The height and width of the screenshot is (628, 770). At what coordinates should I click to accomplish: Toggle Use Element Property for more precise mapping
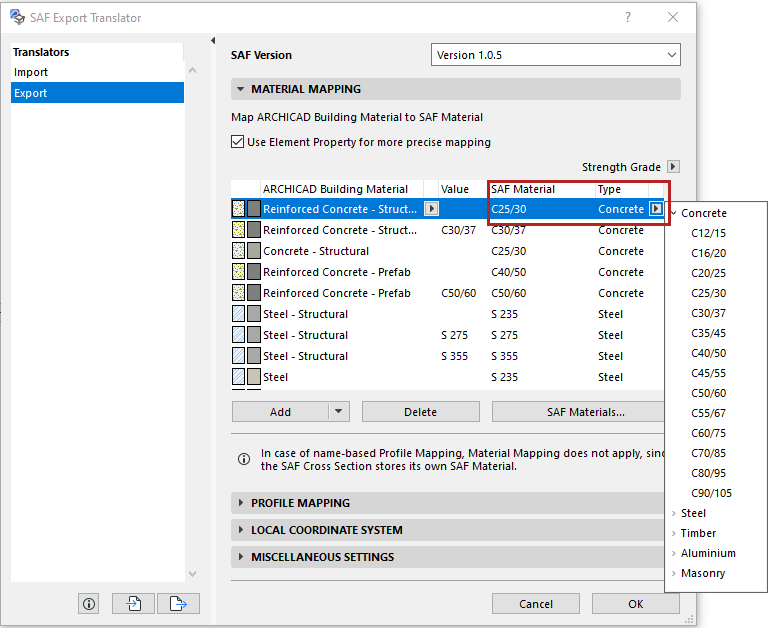[237, 142]
